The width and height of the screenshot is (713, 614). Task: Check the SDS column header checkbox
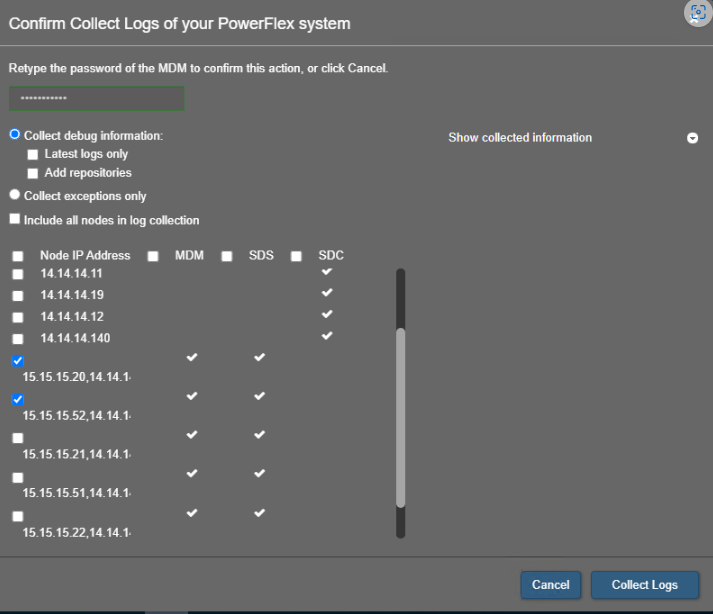[x=227, y=256]
